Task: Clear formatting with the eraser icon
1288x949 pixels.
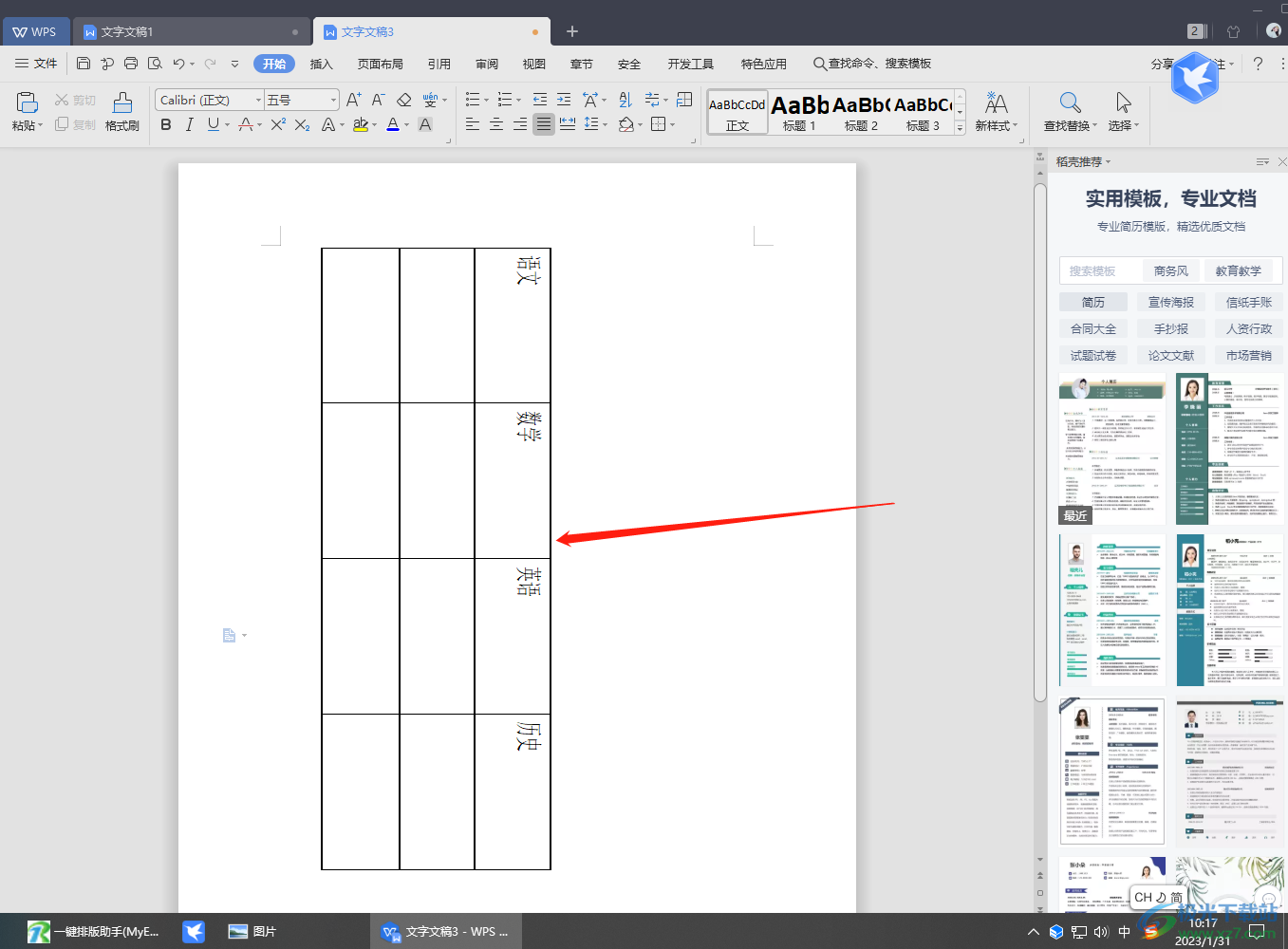Action: [403, 100]
